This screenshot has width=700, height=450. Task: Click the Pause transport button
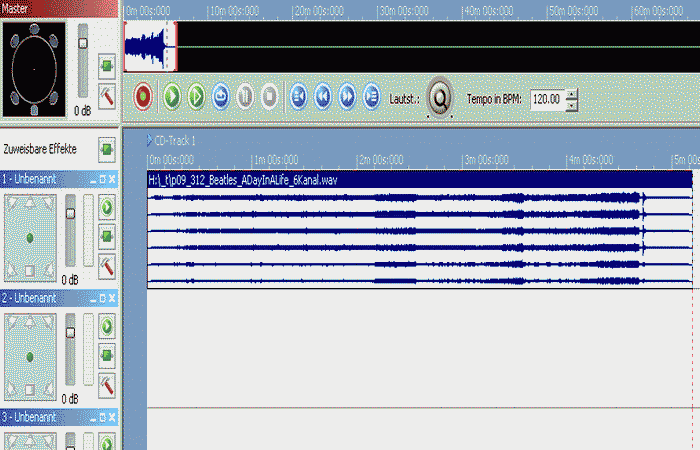pos(245,96)
